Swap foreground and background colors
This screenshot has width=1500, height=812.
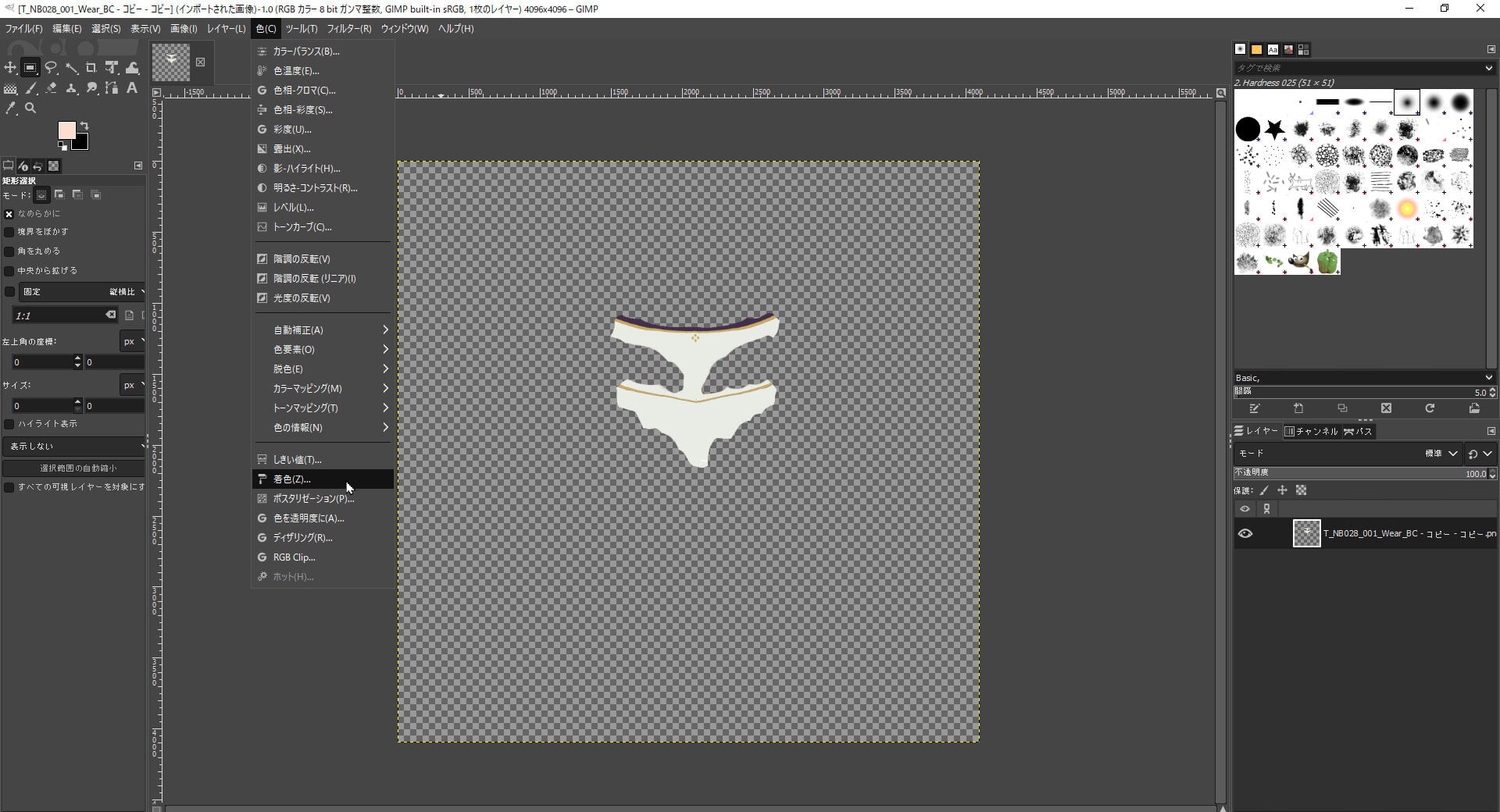84,126
